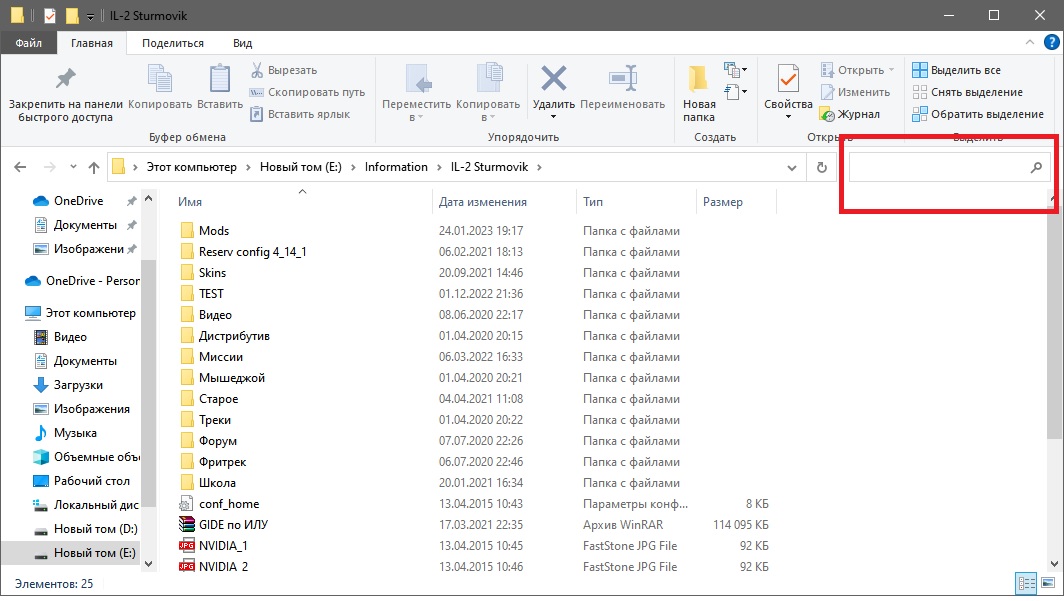Open the Файл menu
The height and width of the screenshot is (601, 1064).
28,43
